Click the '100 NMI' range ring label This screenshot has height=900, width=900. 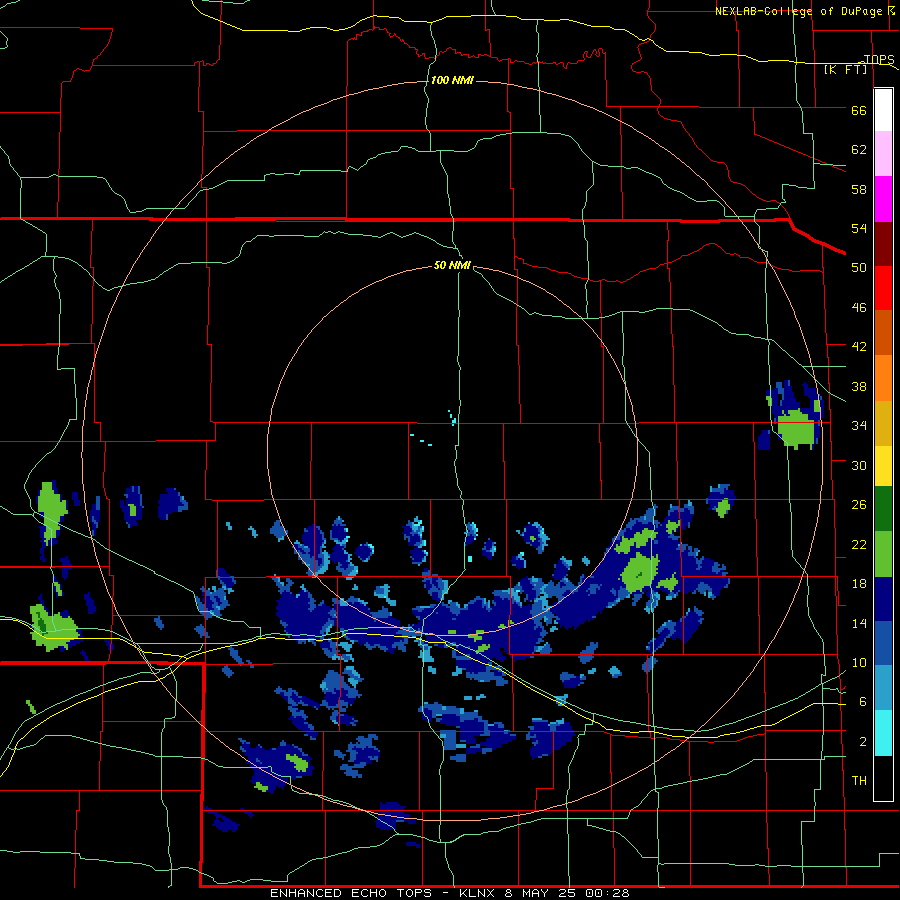click(x=452, y=80)
